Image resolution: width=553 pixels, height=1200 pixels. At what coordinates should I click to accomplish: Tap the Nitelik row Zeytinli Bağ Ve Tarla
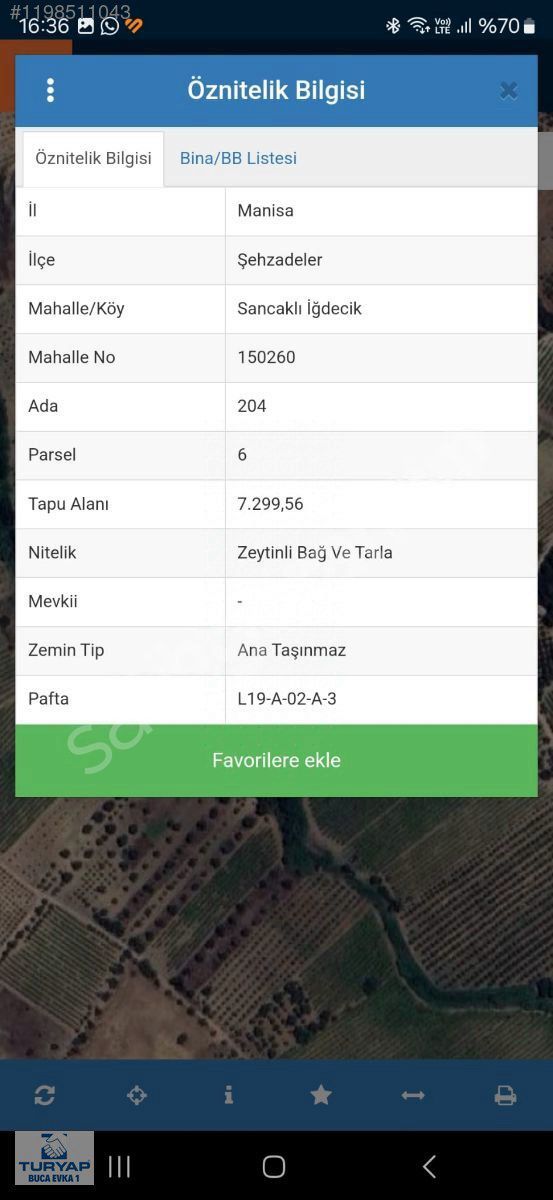276,553
